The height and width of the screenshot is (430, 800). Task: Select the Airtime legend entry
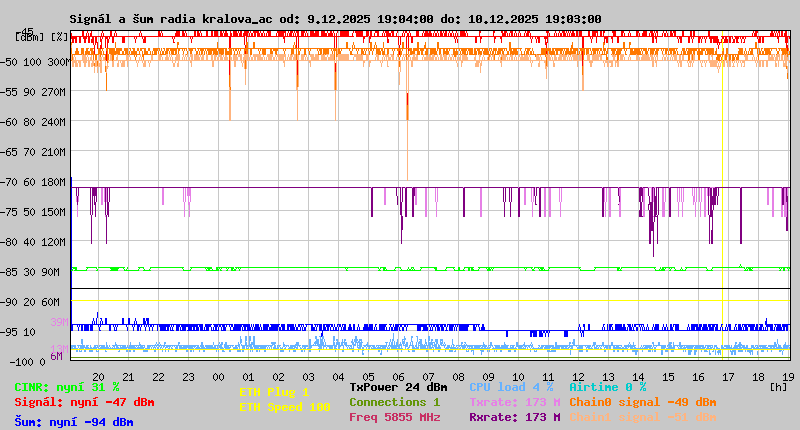coord(607,387)
